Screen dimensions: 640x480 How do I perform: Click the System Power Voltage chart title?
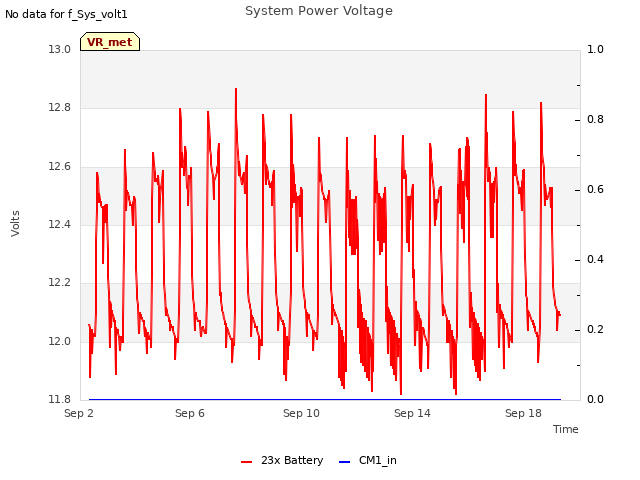point(319,11)
